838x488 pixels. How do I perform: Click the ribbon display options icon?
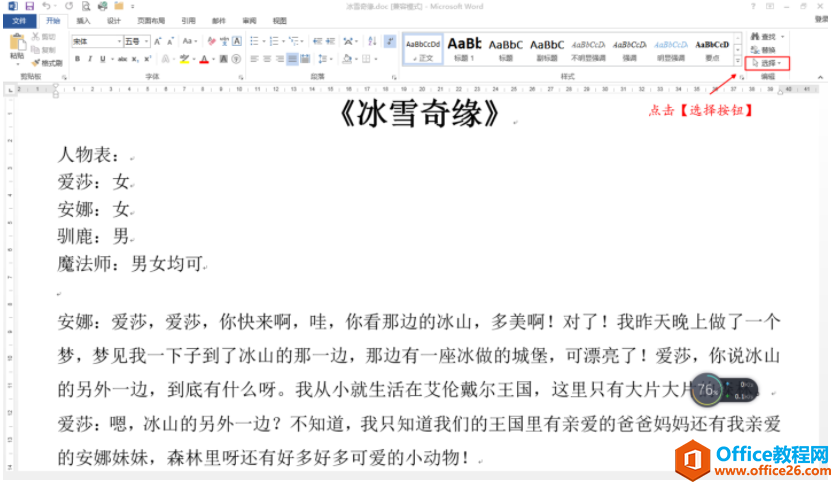click(770, 6)
